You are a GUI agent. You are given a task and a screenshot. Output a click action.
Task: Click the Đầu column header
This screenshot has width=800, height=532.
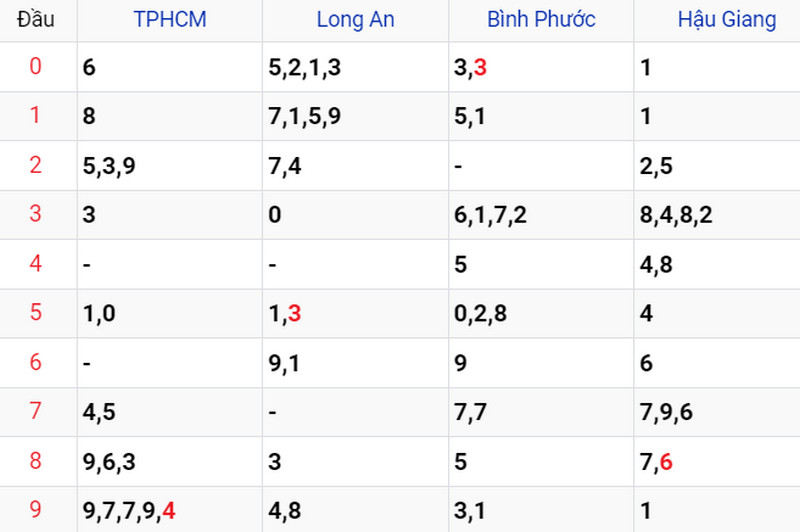click(35, 19)
